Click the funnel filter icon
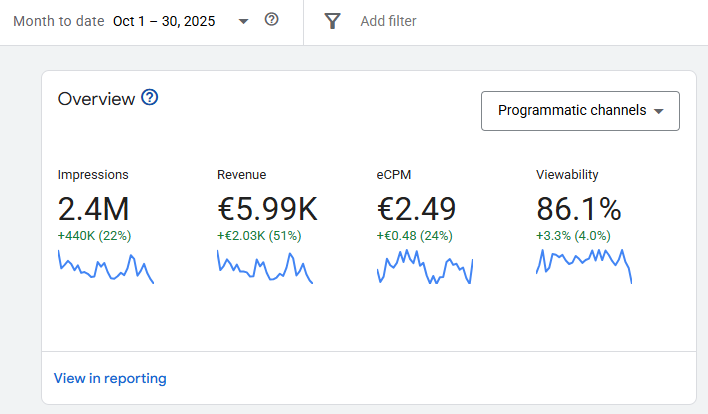The image size is (708, 414). [333, 21]
